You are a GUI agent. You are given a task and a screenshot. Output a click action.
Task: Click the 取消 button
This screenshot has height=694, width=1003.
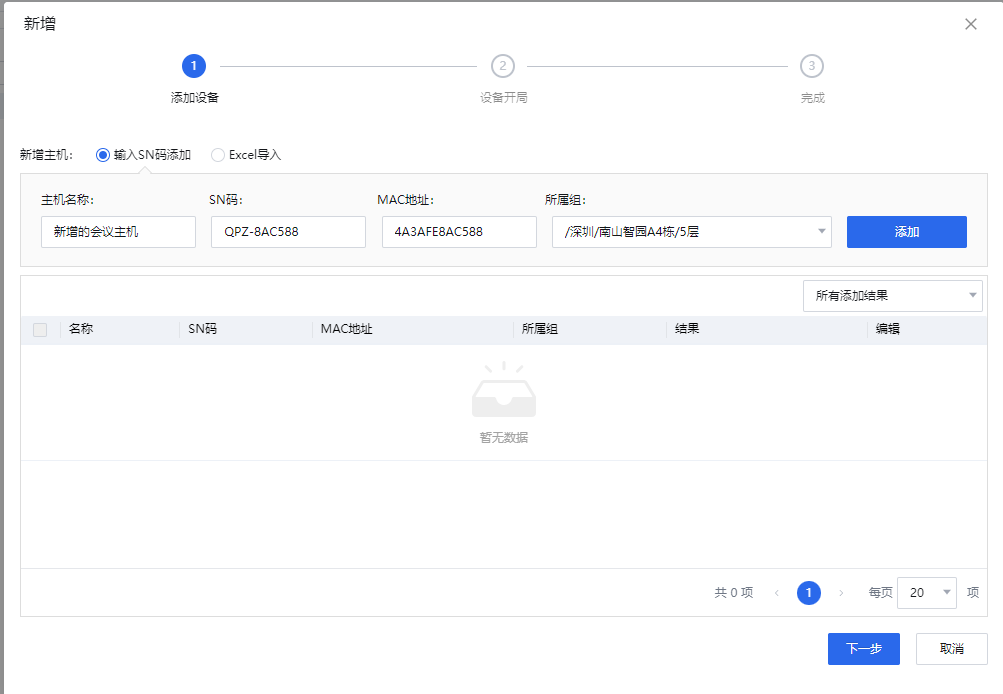tap(951, 649)
